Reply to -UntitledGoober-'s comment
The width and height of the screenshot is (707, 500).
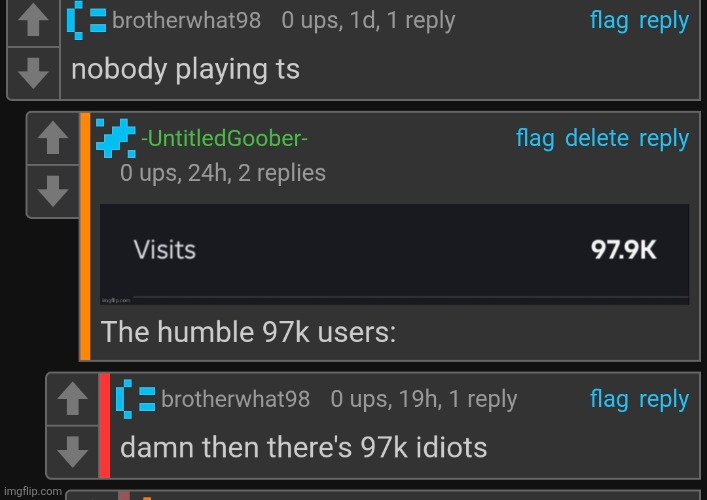pos(664,138)
